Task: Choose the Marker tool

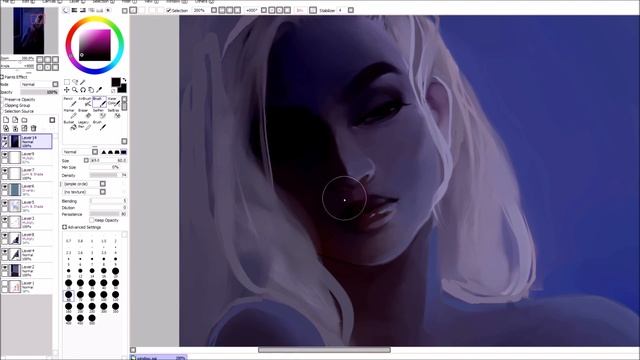Action: click(70, 113)
